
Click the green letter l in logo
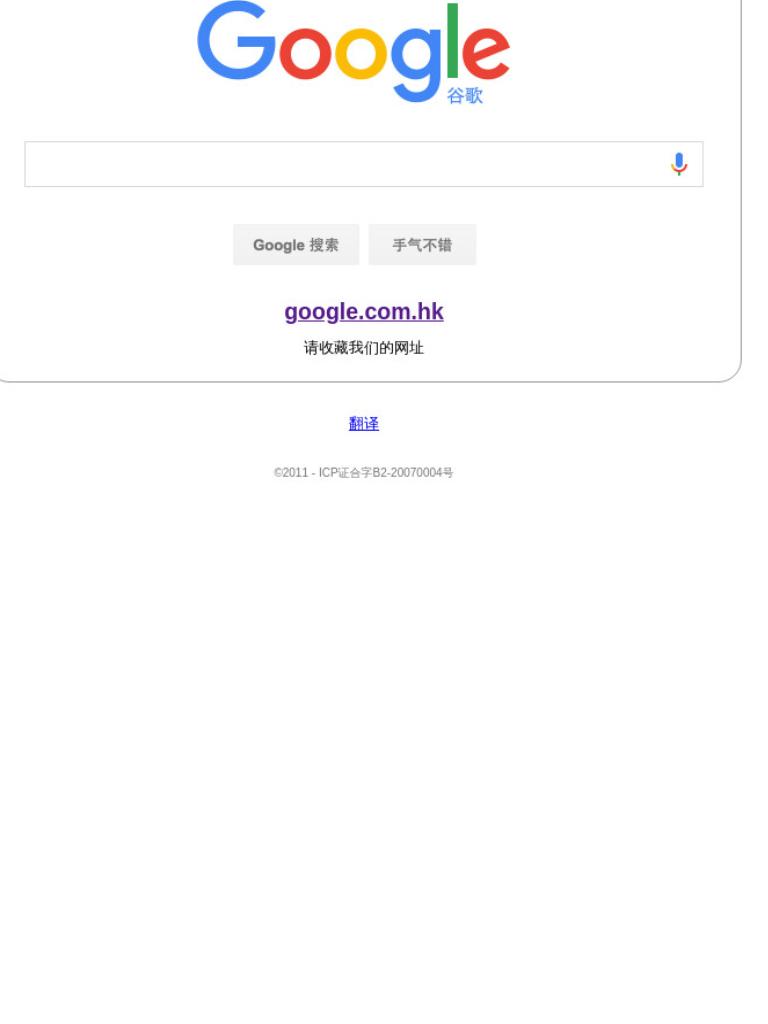coord(452,40)
